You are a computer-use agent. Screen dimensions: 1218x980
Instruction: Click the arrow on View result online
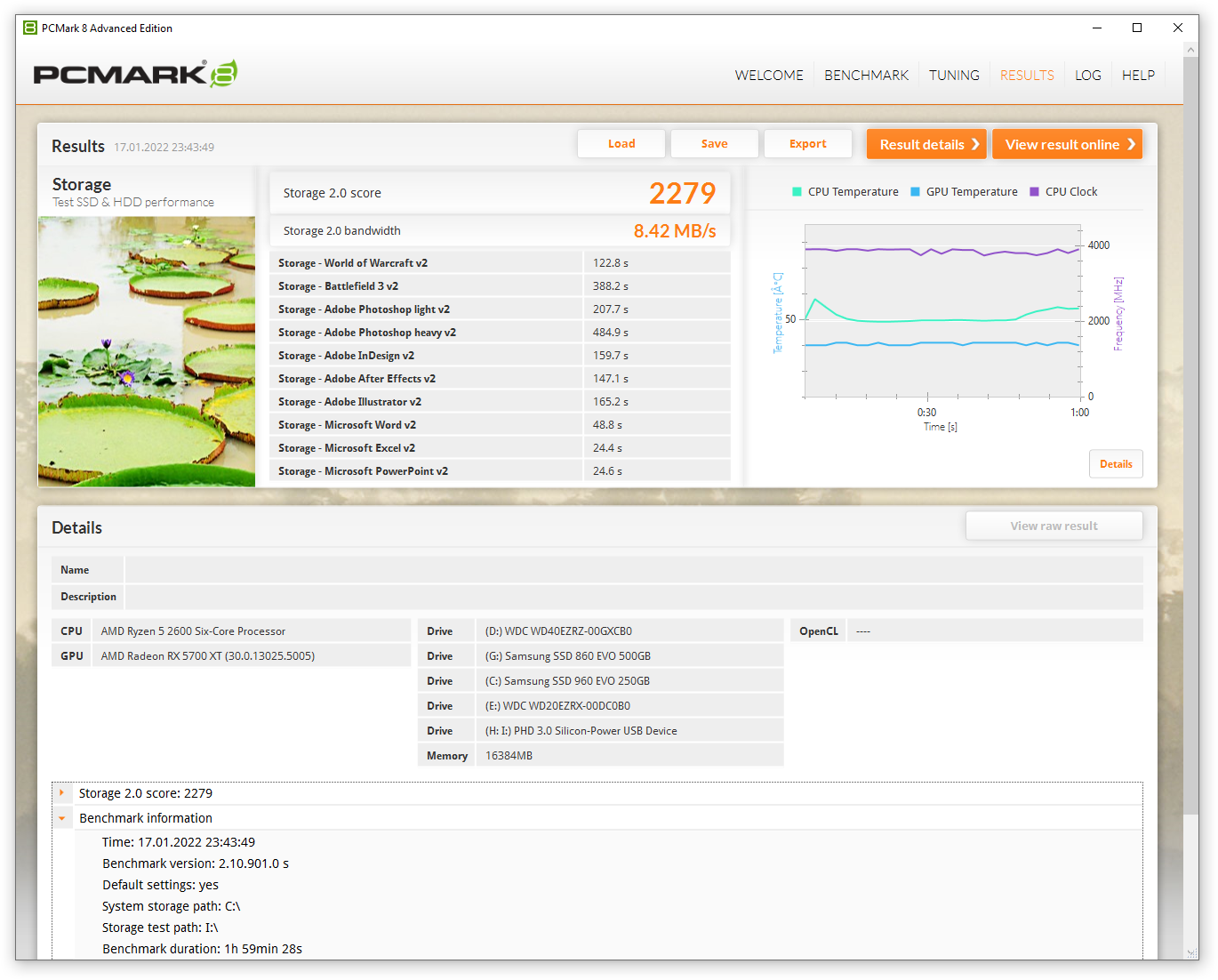click(x=1131, y=144)
